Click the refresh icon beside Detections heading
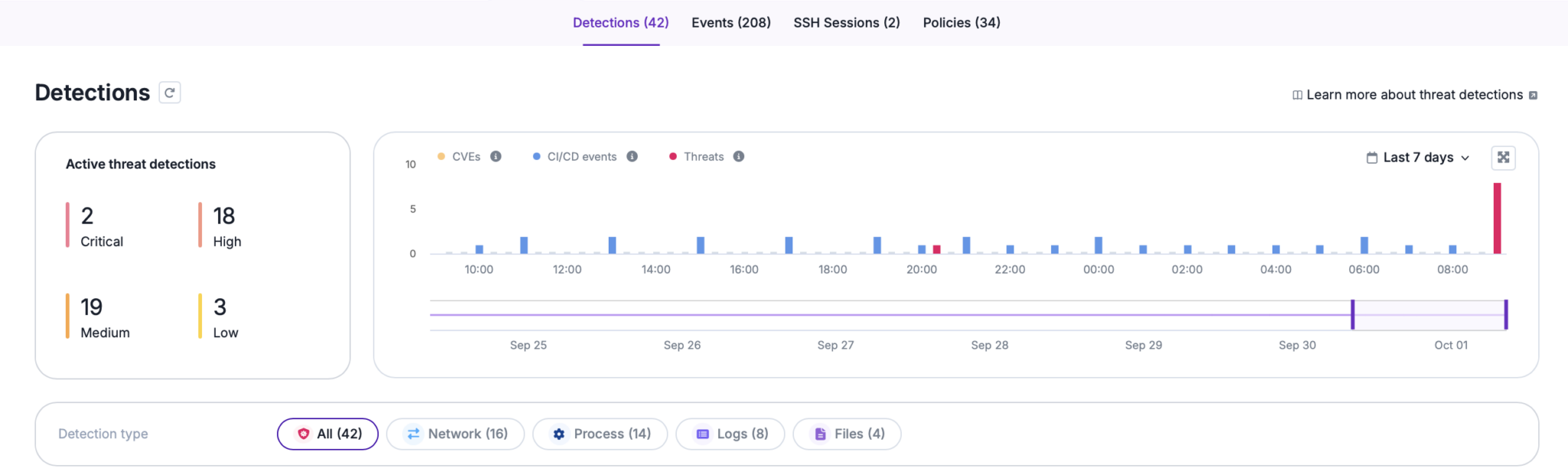Screen dimensions: 1568x475 pyautogui.click(x=169, y=93)
